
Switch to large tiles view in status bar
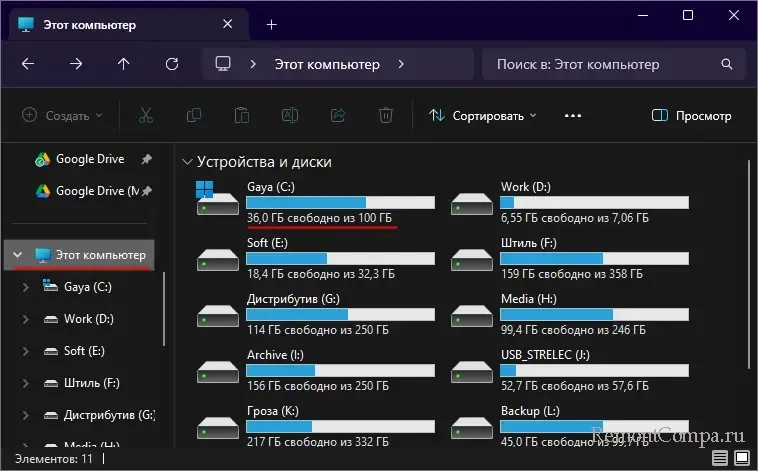741,458
